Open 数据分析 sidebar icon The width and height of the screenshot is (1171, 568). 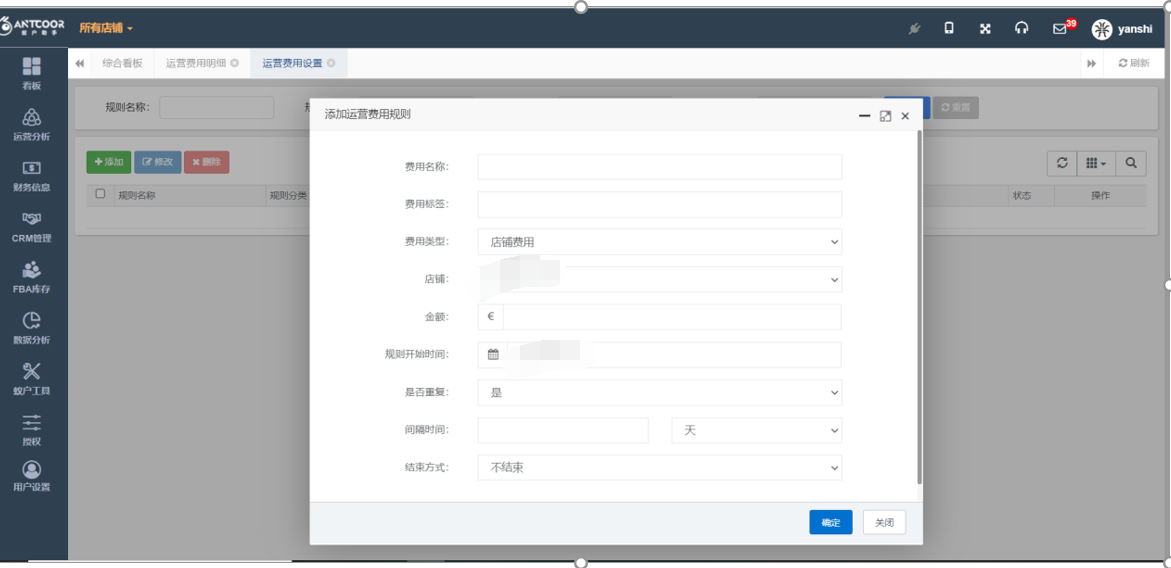[x=32, y=327]
